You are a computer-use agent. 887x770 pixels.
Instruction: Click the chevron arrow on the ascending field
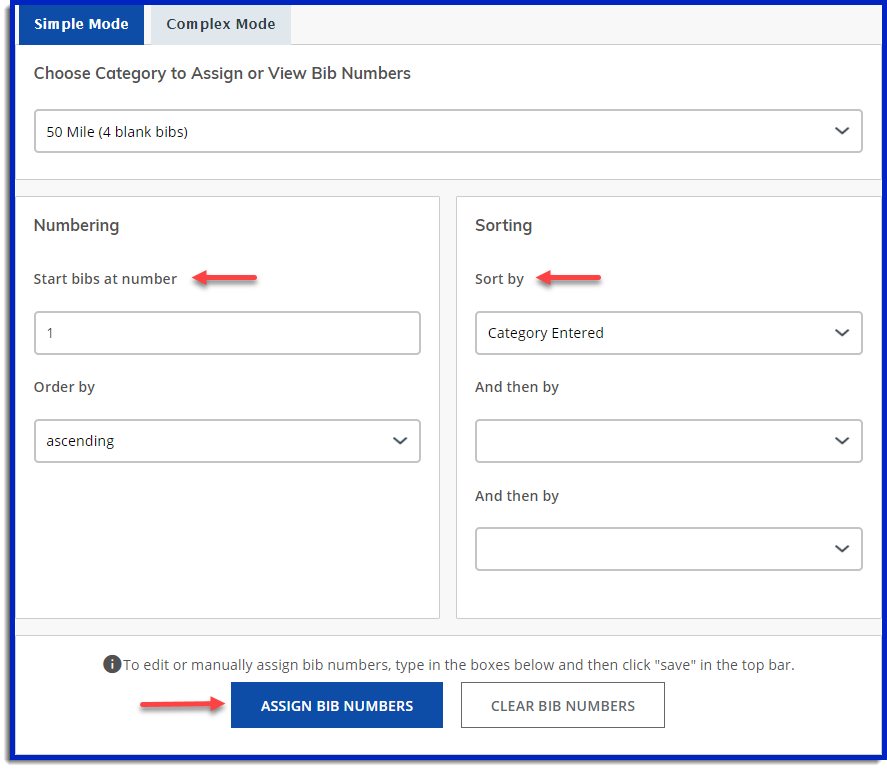pyautogui.click(x=400, y=441)
